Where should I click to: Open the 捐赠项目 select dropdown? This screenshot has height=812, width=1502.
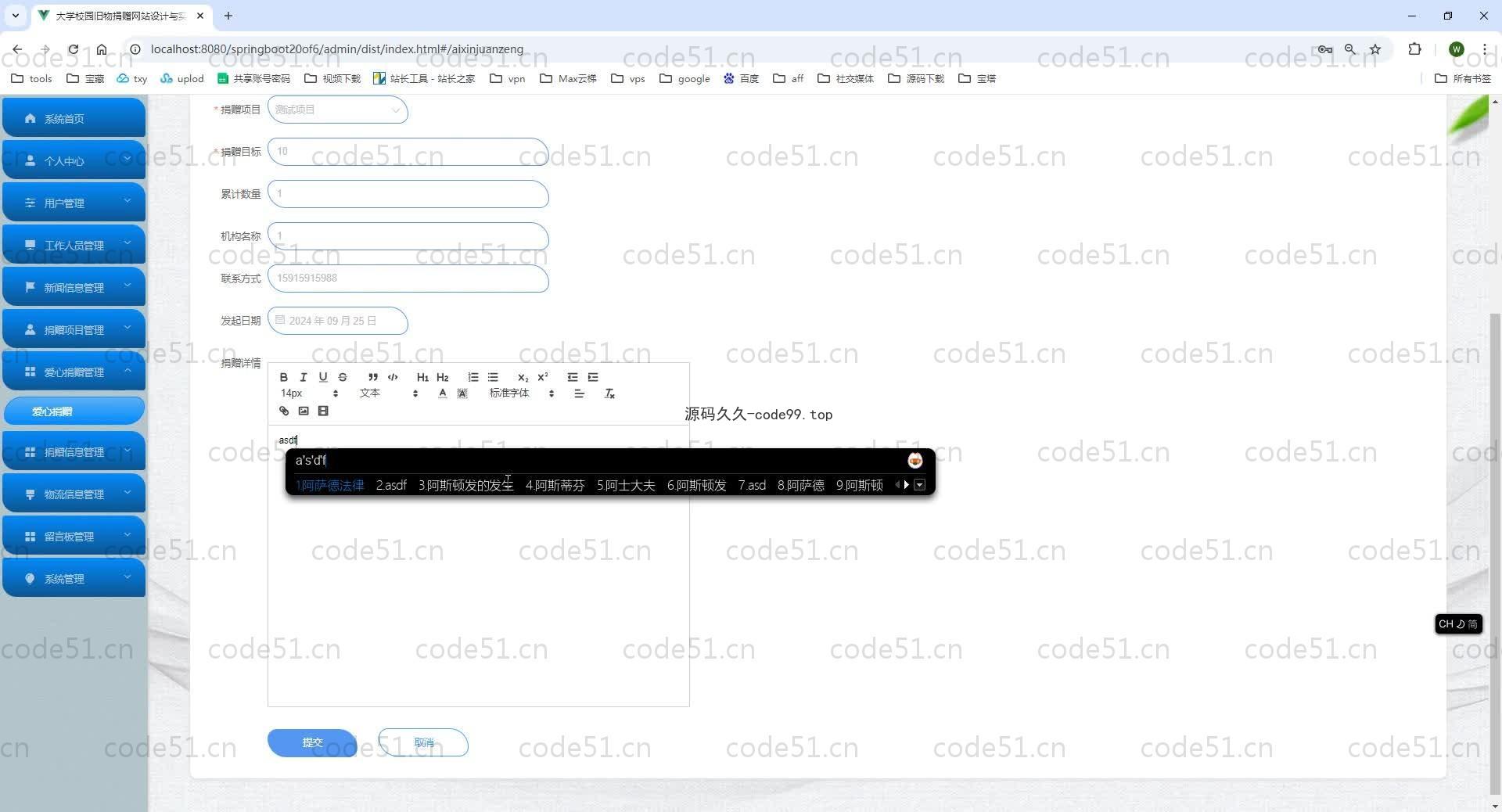click(x=337, y=110)
